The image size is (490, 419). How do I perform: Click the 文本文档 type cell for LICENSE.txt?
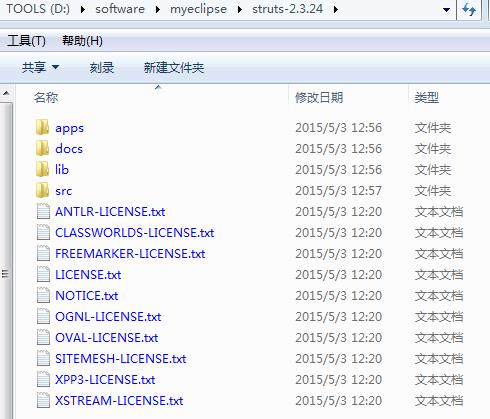click(439, 275)
